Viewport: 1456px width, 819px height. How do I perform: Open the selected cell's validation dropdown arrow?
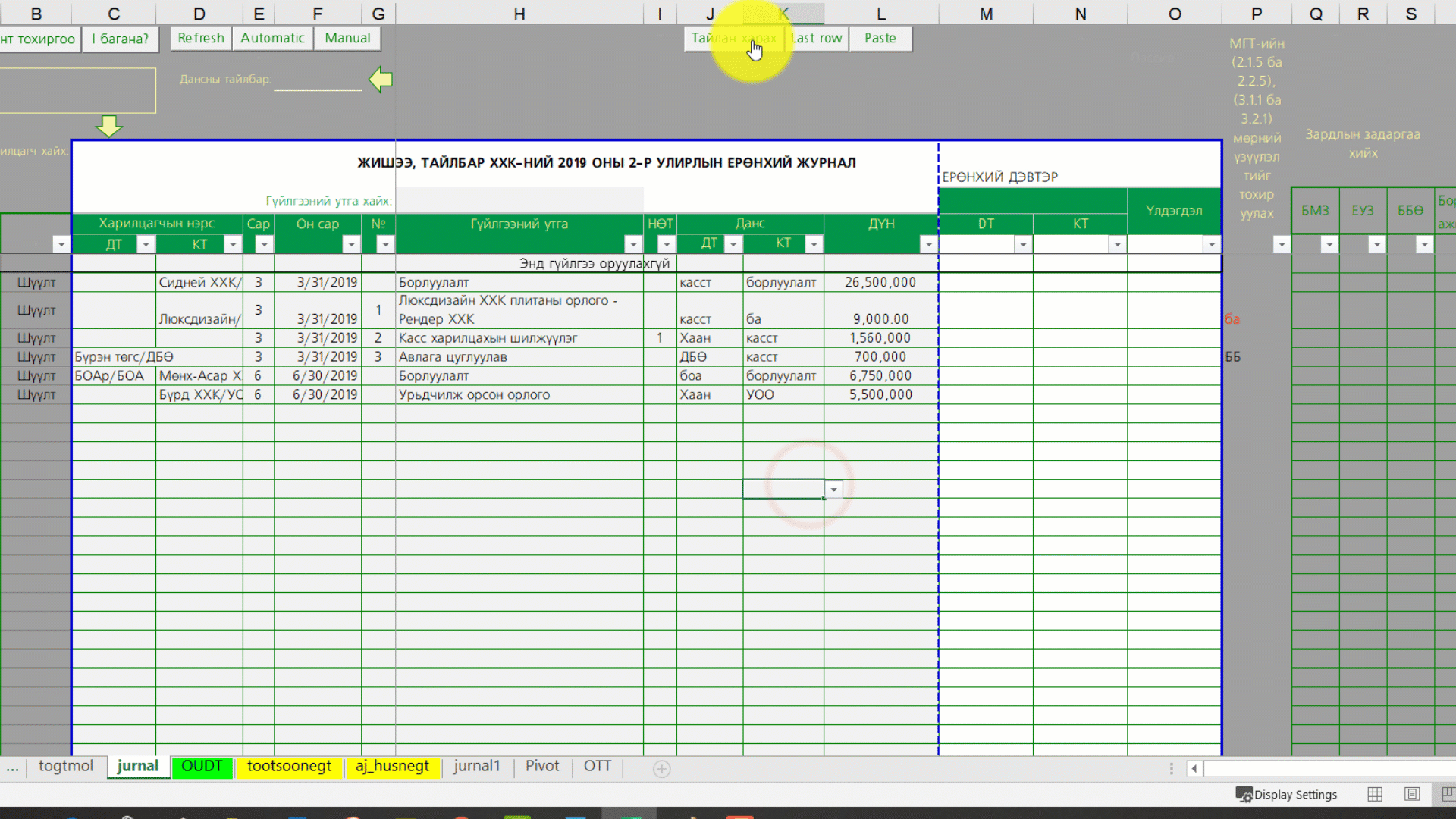click(x=833, y=490)
